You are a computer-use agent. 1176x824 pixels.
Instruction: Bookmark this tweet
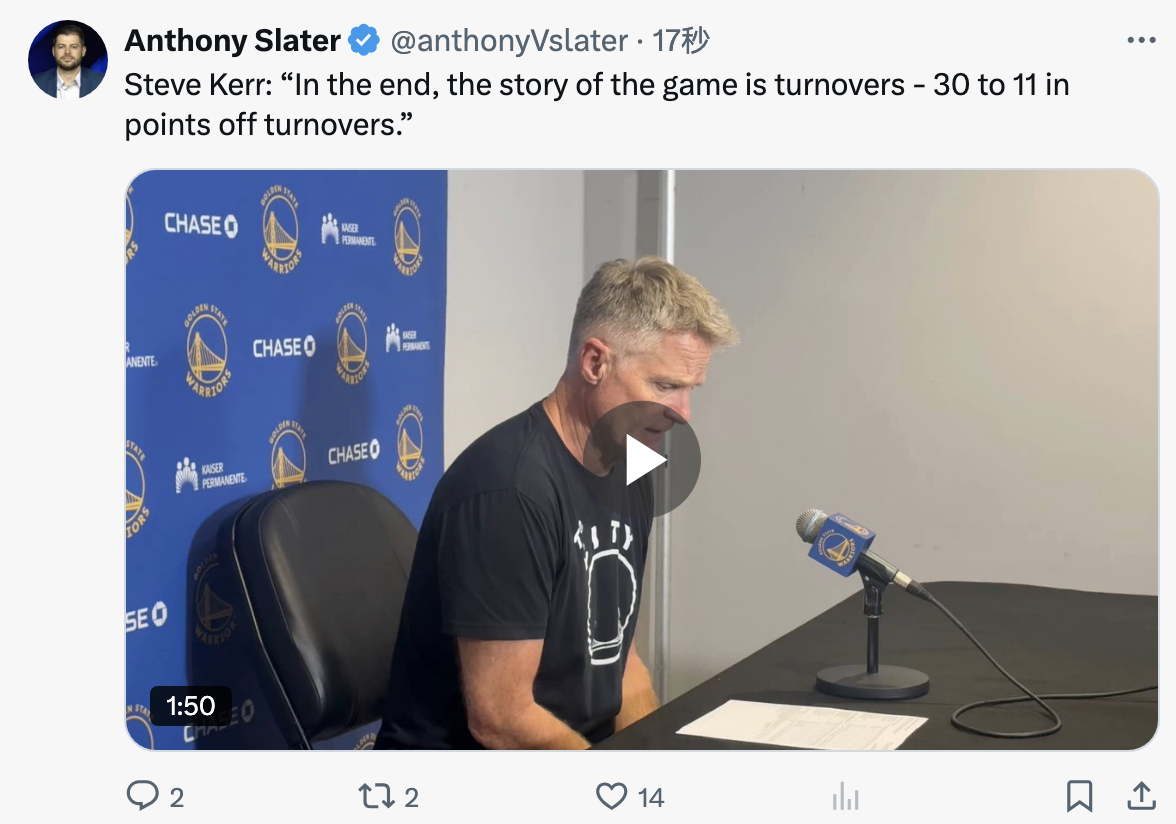point(1079,796)
